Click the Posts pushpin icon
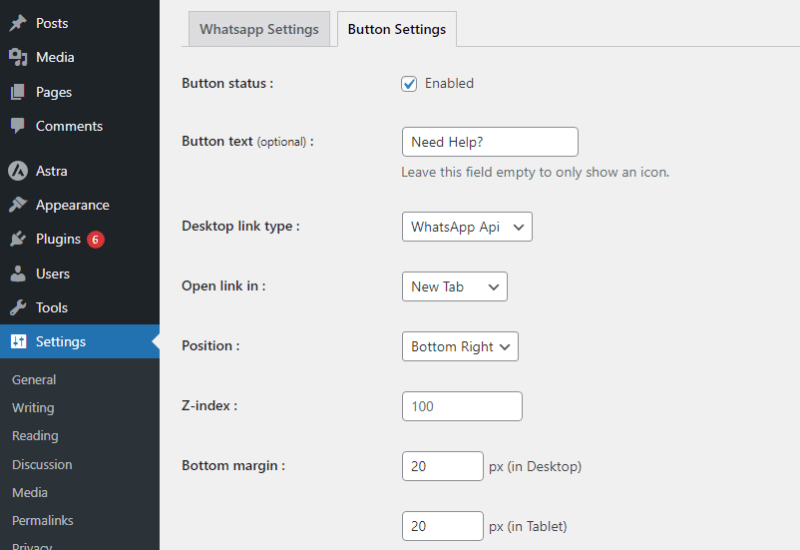This screenshot has width=800, height=550. click(18, 23)
